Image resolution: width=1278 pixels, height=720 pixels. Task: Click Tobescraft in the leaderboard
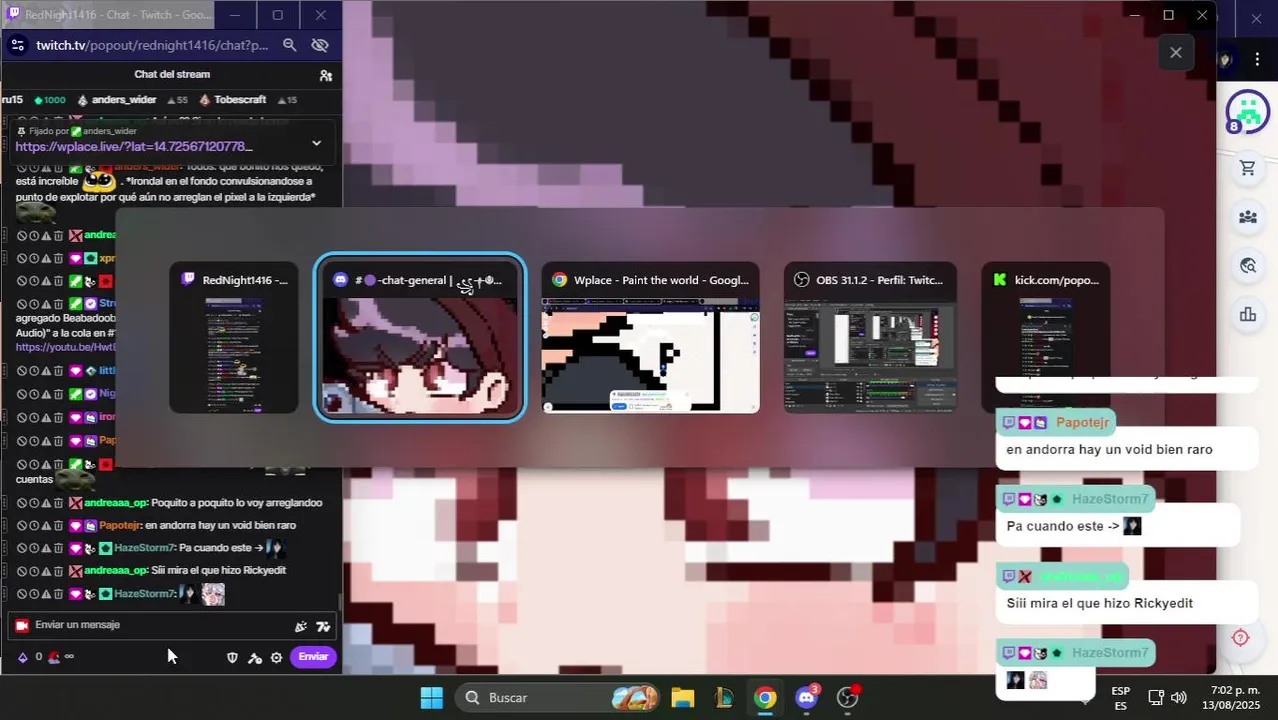coord(240,100)
